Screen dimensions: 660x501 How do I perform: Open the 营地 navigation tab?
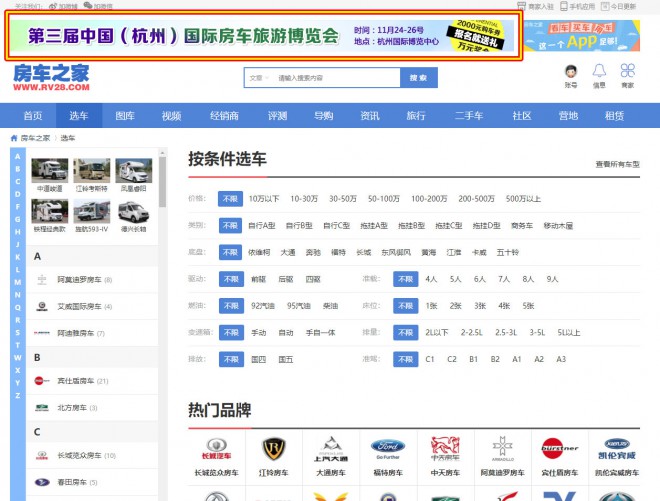click(x=568, y=116)
